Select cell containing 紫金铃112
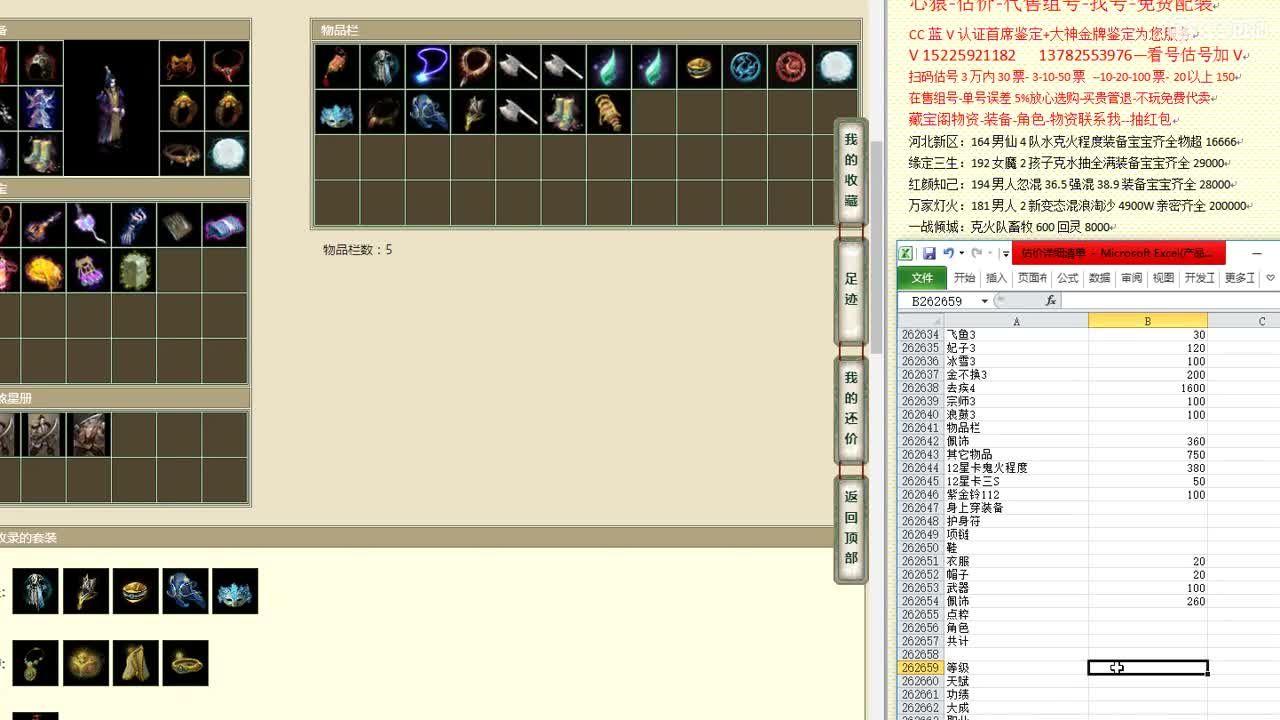This screenshot has height=720, width=1280. click(x=1016, y=495)
